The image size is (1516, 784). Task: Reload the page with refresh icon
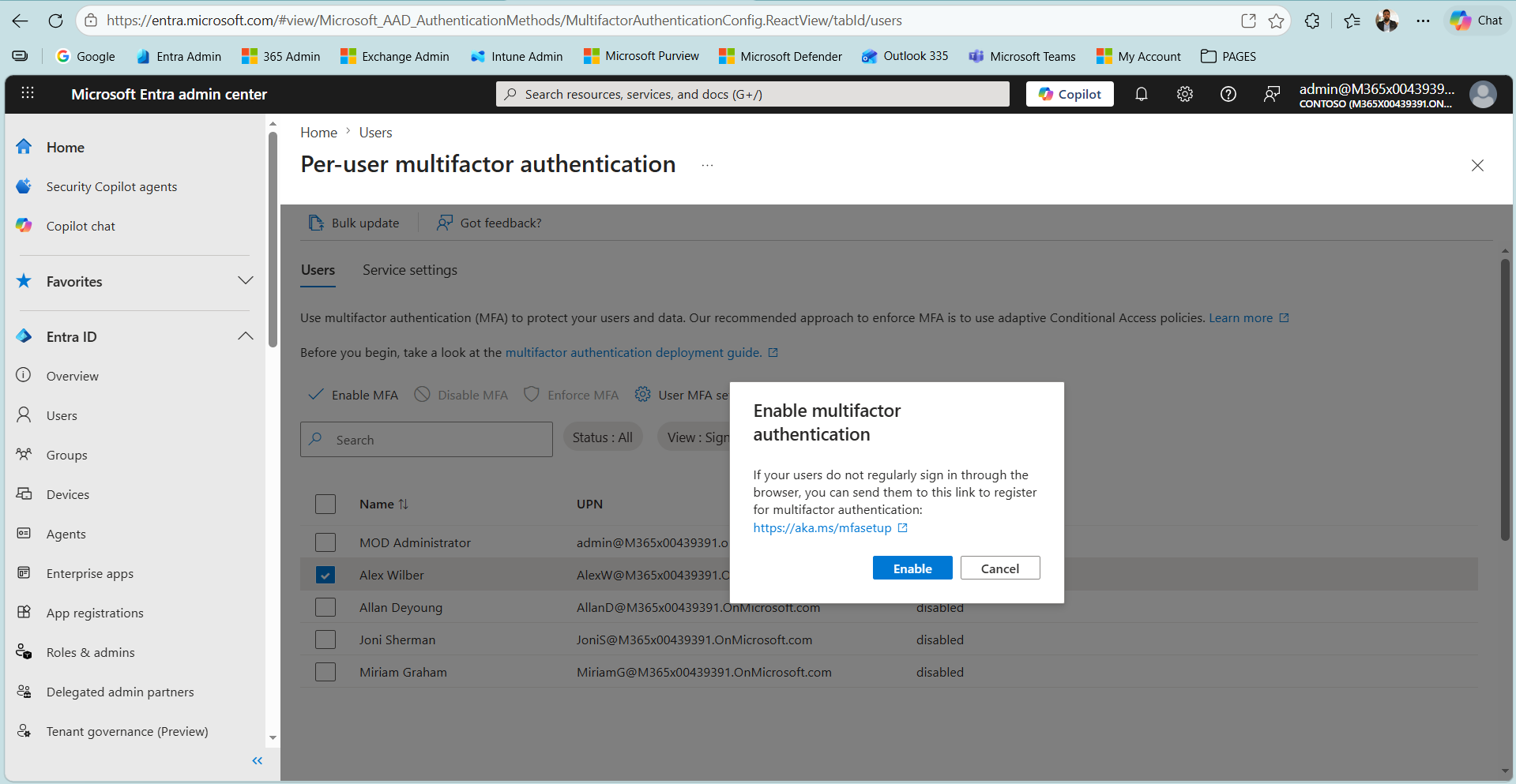[x=55, y=21]
